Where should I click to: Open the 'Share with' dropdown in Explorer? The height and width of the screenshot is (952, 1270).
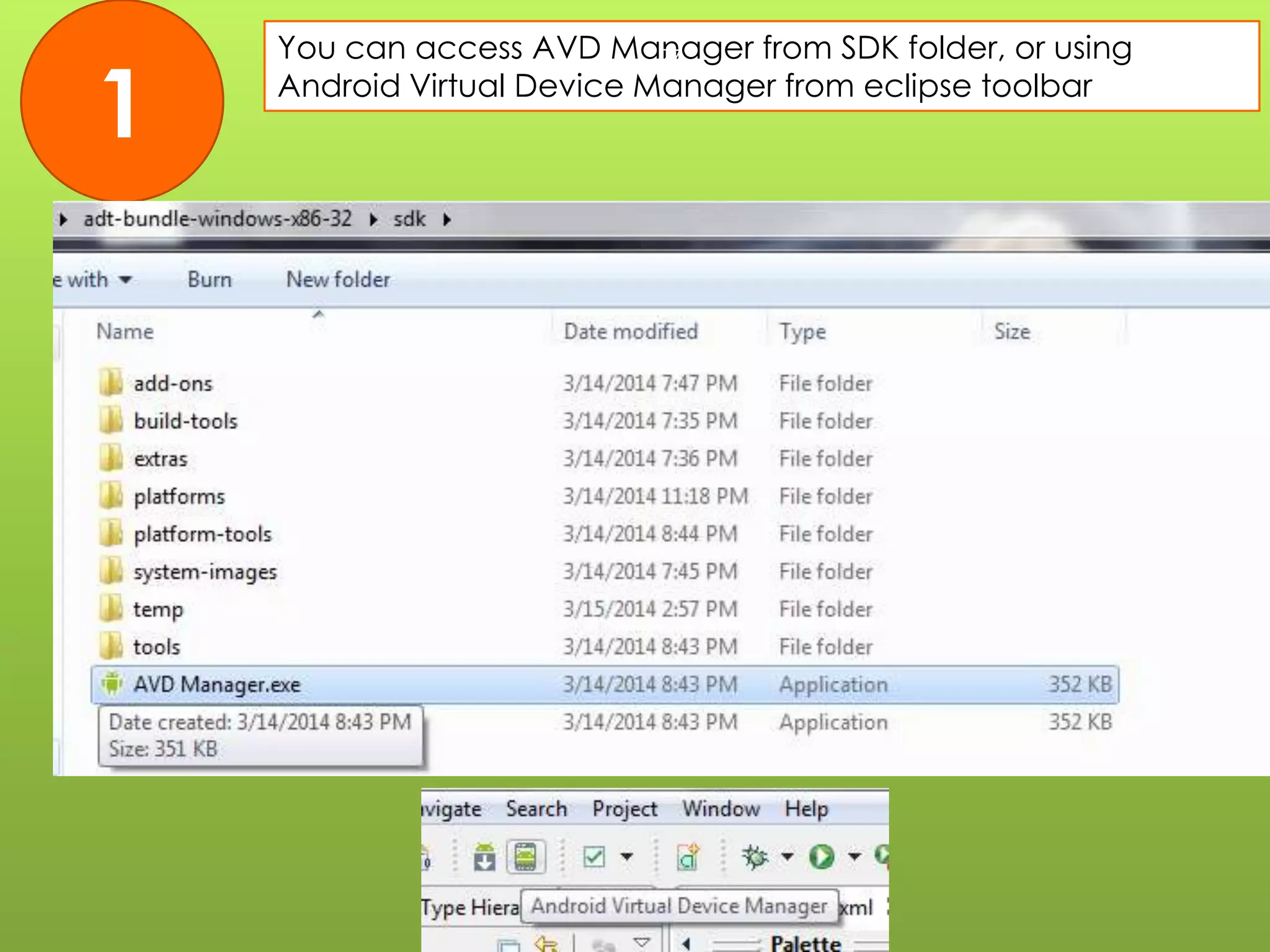pyautogui.click(x=93, y=280)
